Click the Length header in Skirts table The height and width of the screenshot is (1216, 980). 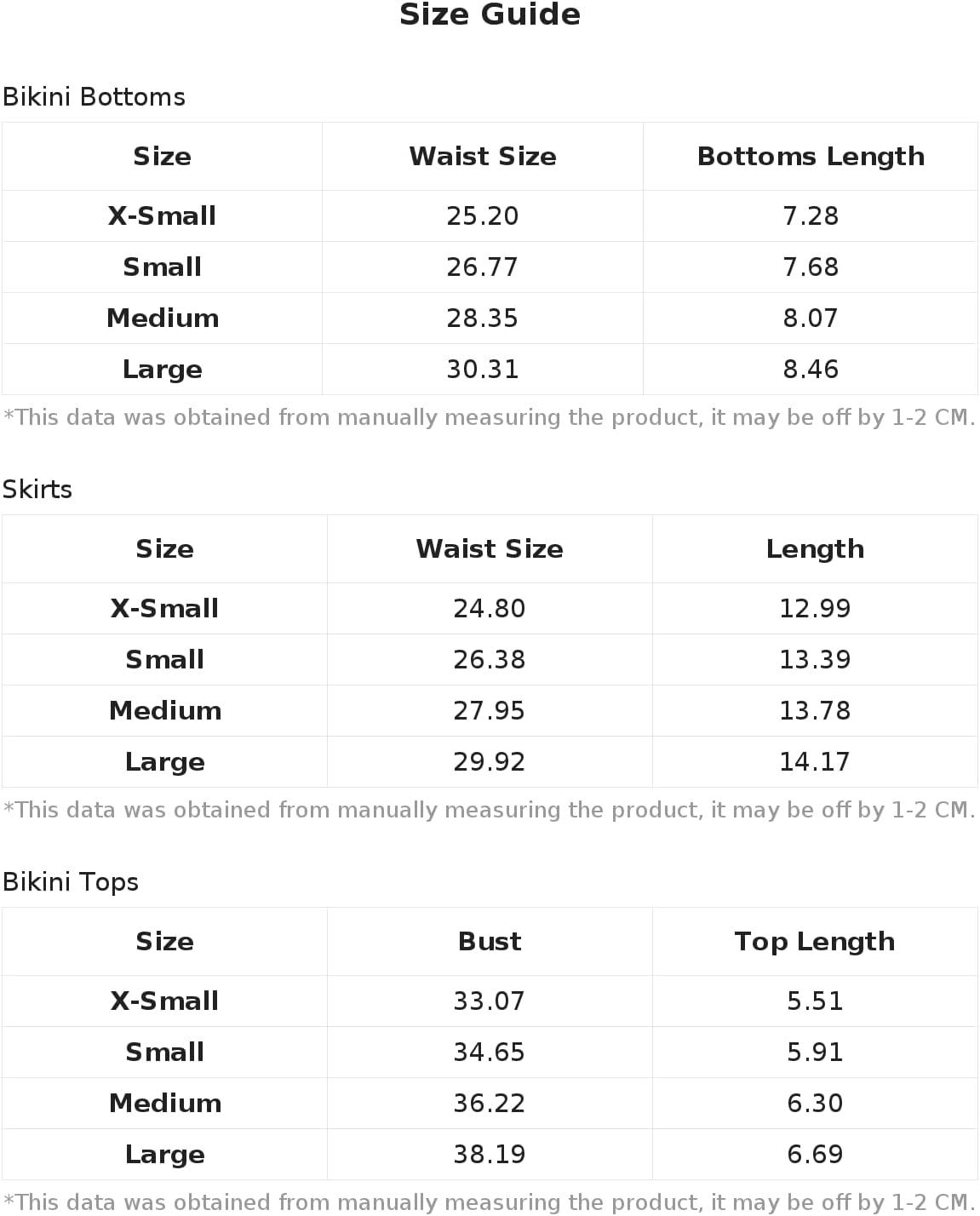pos(815,549)
